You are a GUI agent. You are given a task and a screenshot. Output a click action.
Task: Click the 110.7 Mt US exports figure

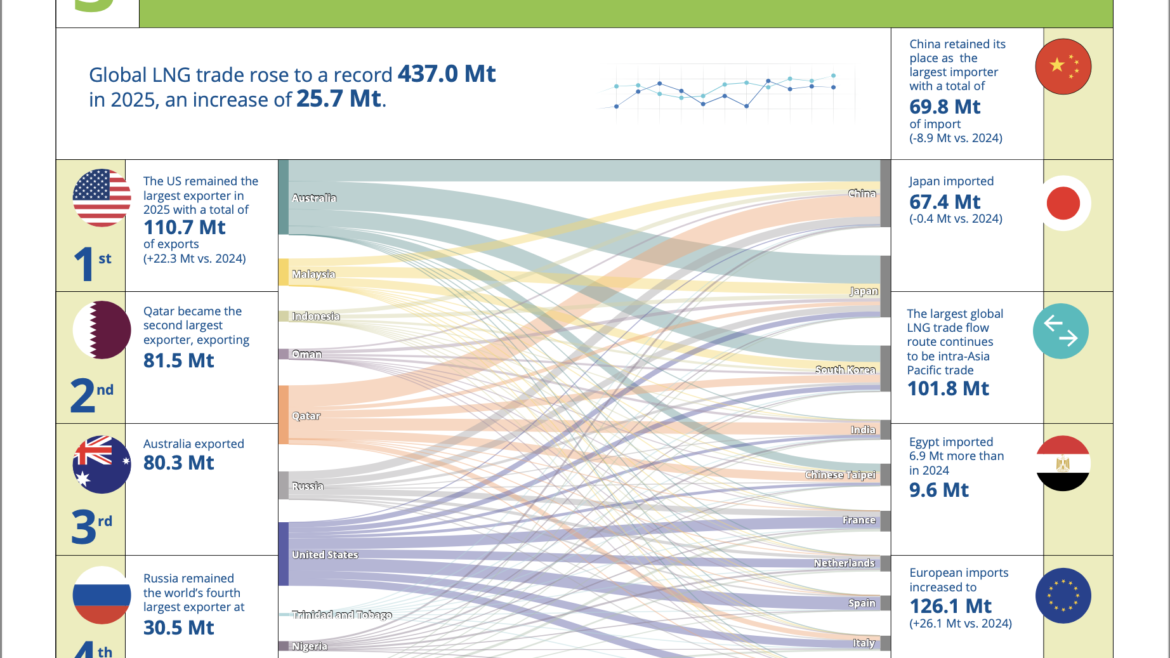[x=184, y=227]
